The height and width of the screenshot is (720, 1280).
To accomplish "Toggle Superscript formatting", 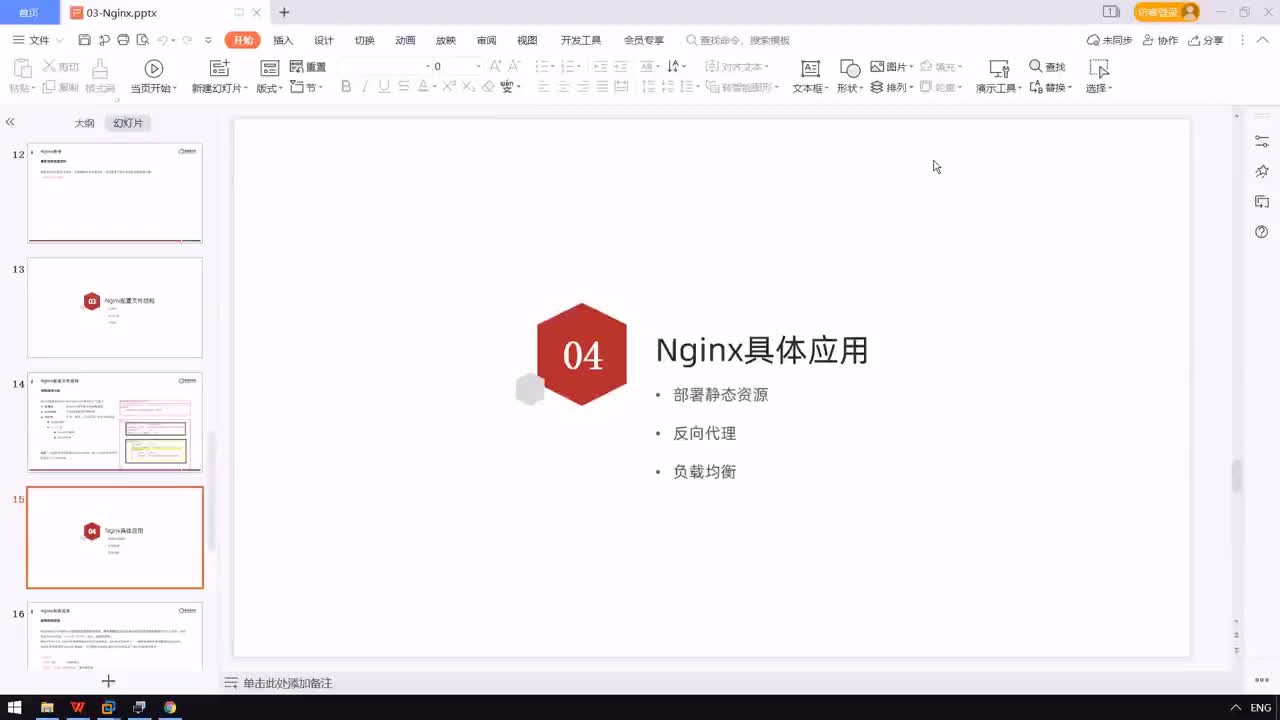I will pos(448,87).
